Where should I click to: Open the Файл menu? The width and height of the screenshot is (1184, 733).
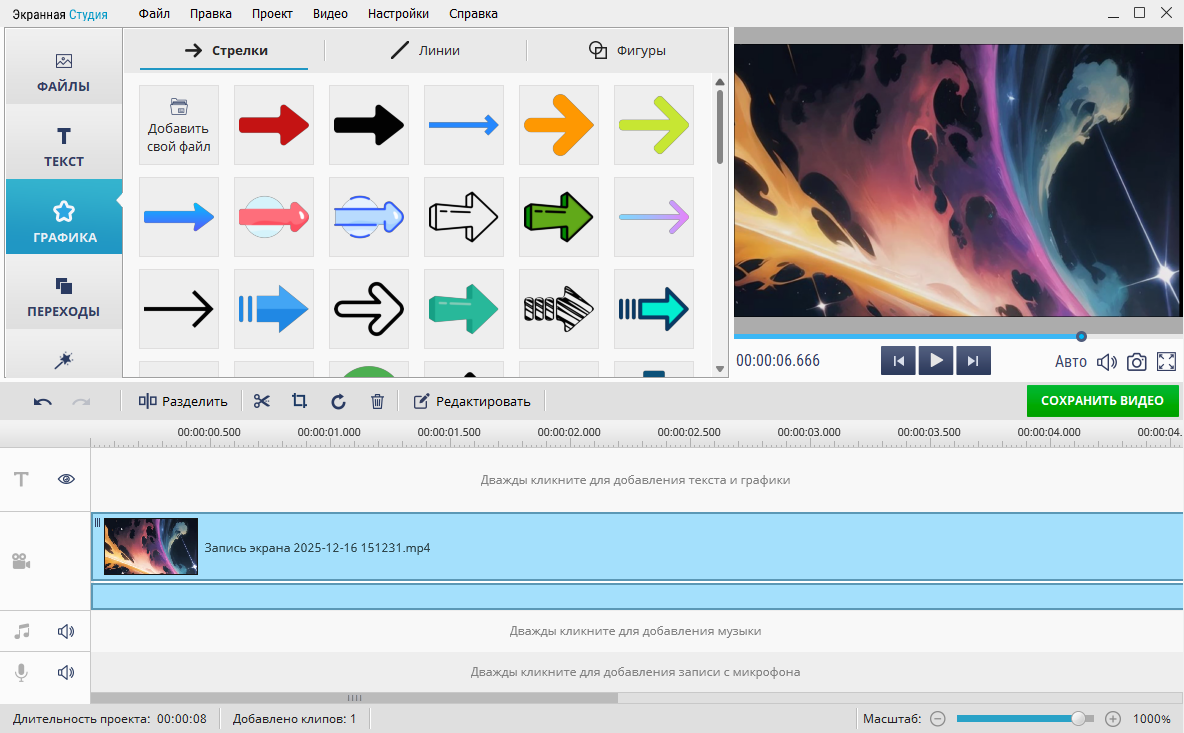pyautogui.click(x=154, y=14)
